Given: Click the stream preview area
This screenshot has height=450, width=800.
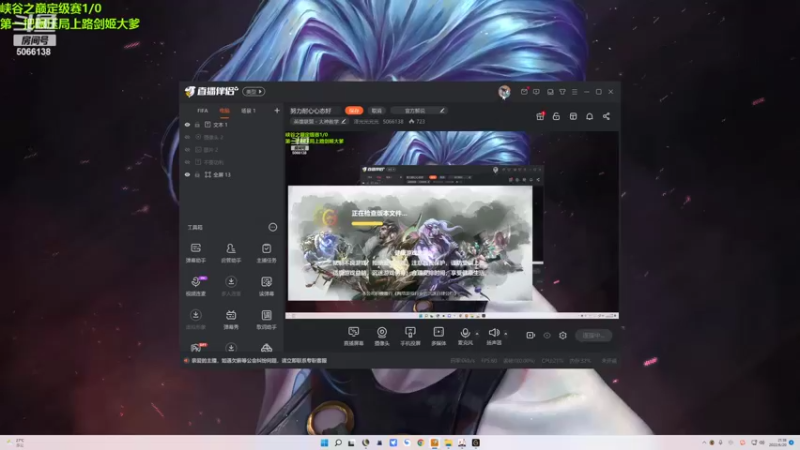Looking at the screenshot, I should pos(452,225).
